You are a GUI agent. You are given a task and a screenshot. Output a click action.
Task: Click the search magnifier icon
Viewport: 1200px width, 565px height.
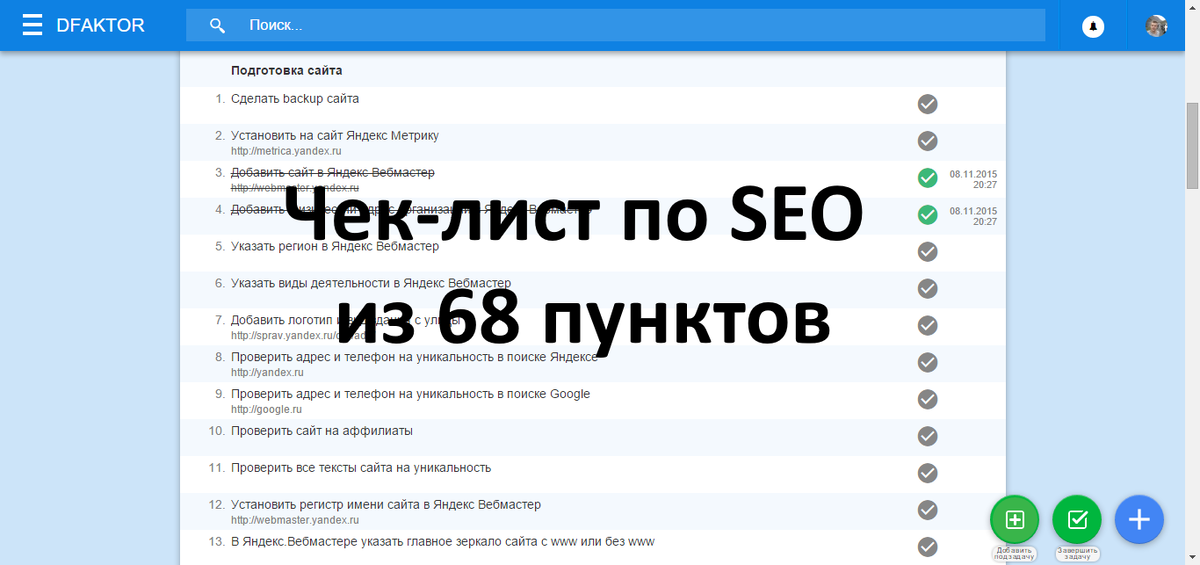[217, 25]
